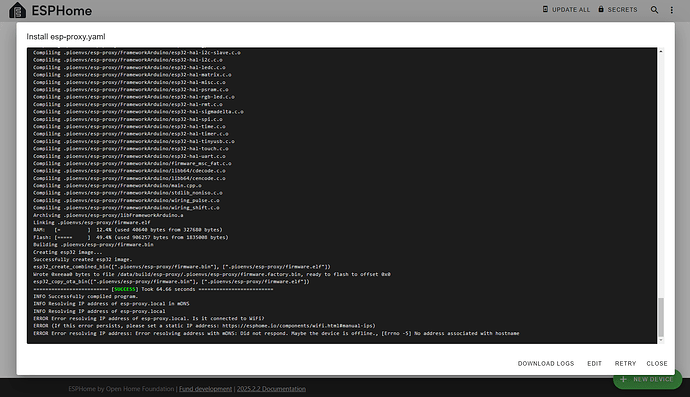
Task: Click the static IP address hint error line
Action: [204, 326]
